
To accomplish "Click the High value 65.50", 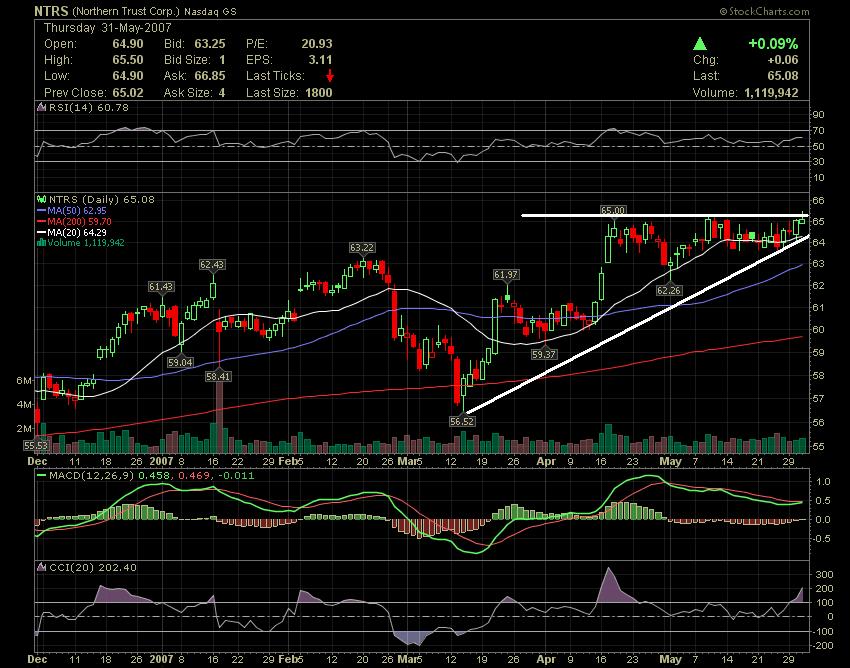I will coord(128,60).
